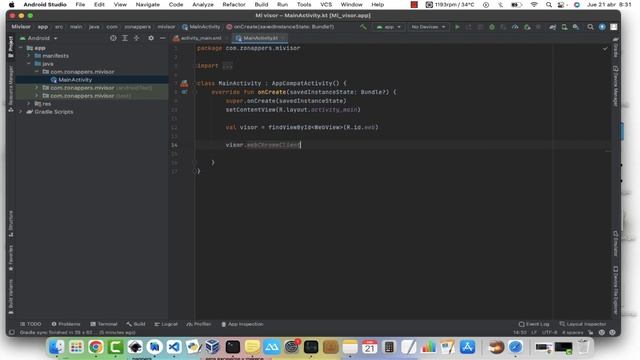Image resolution: width=640 pixels, height=360 pixels.
Task: Open the Profile app icon in toolbar
Action: click(x=515, y=27)
